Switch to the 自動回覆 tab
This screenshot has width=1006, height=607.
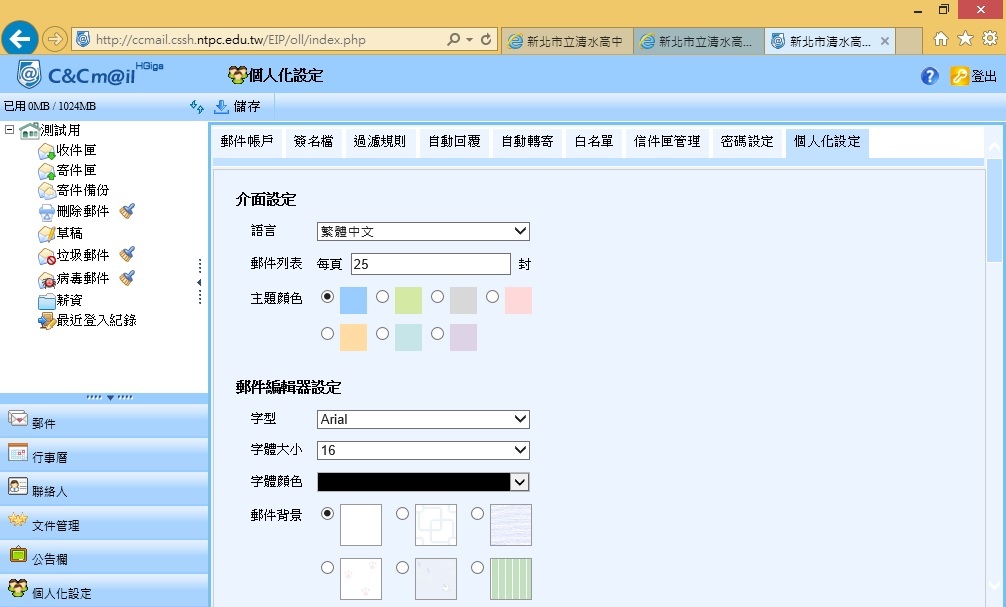tap(454, 142)
